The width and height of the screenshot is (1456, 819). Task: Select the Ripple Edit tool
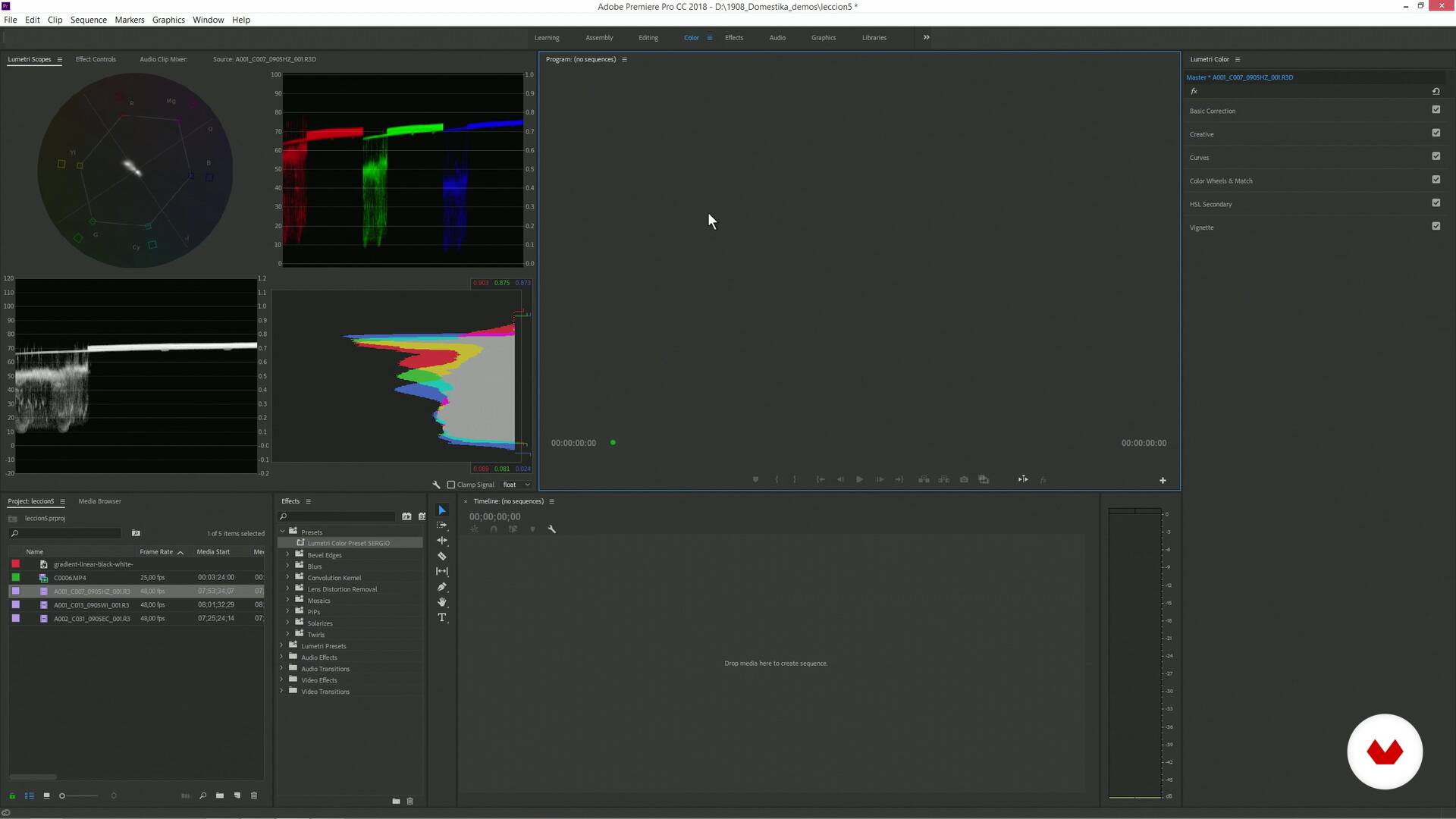[442, 541]
